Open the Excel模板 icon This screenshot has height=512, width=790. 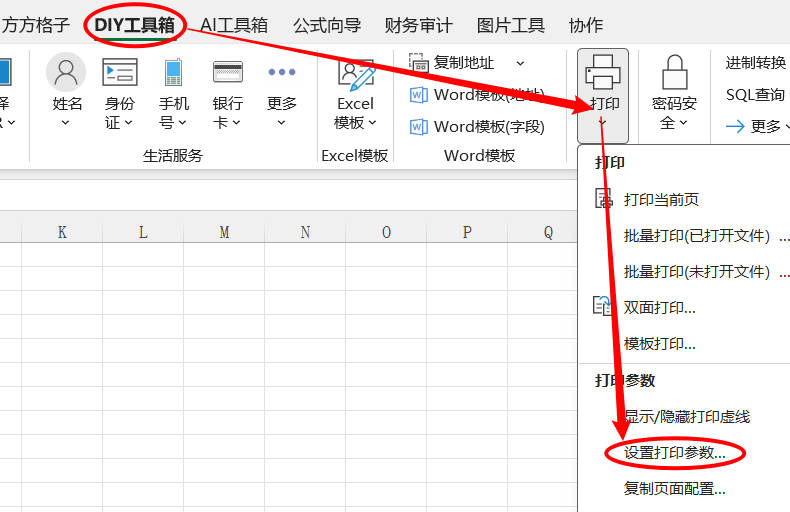coord(355,76)
